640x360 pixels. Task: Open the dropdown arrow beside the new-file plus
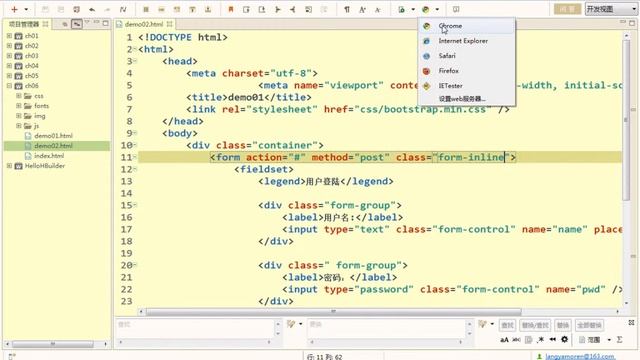tap(26, 9)
